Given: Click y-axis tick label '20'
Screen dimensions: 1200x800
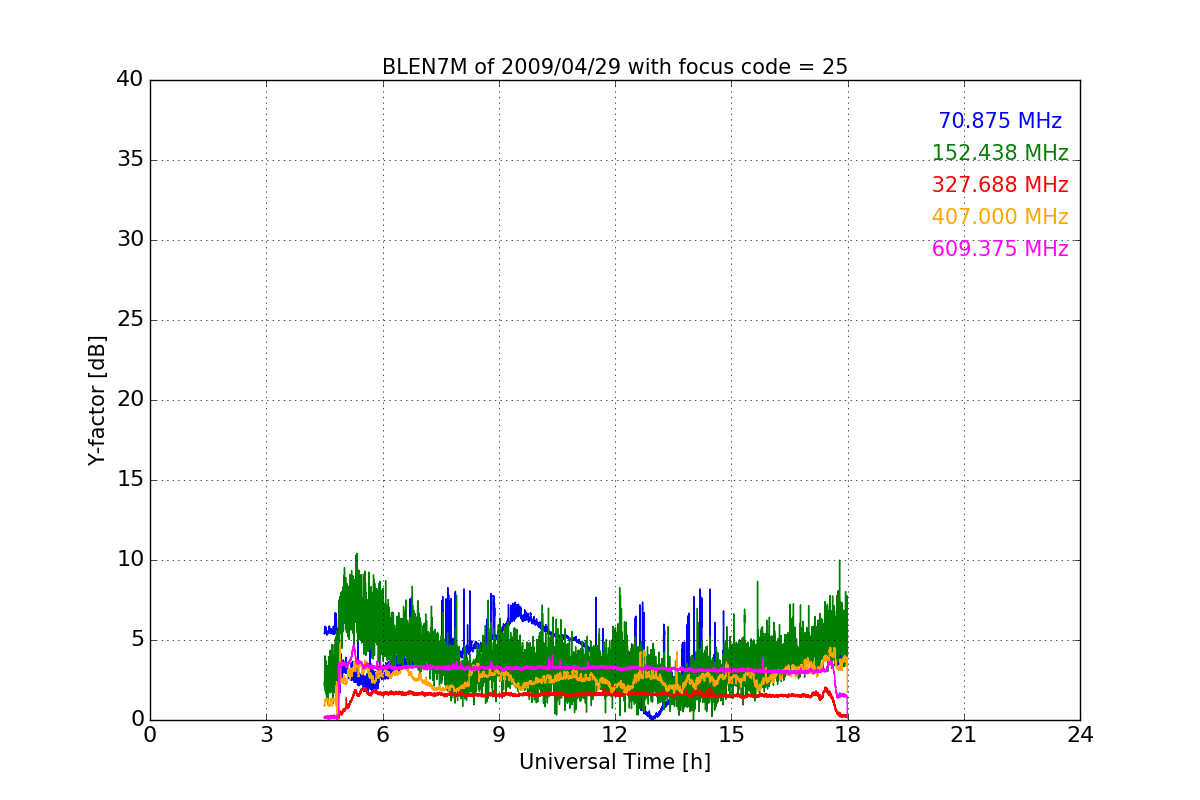Looking at the screenshot, I should pyautogui.click(x=130, y=400).
